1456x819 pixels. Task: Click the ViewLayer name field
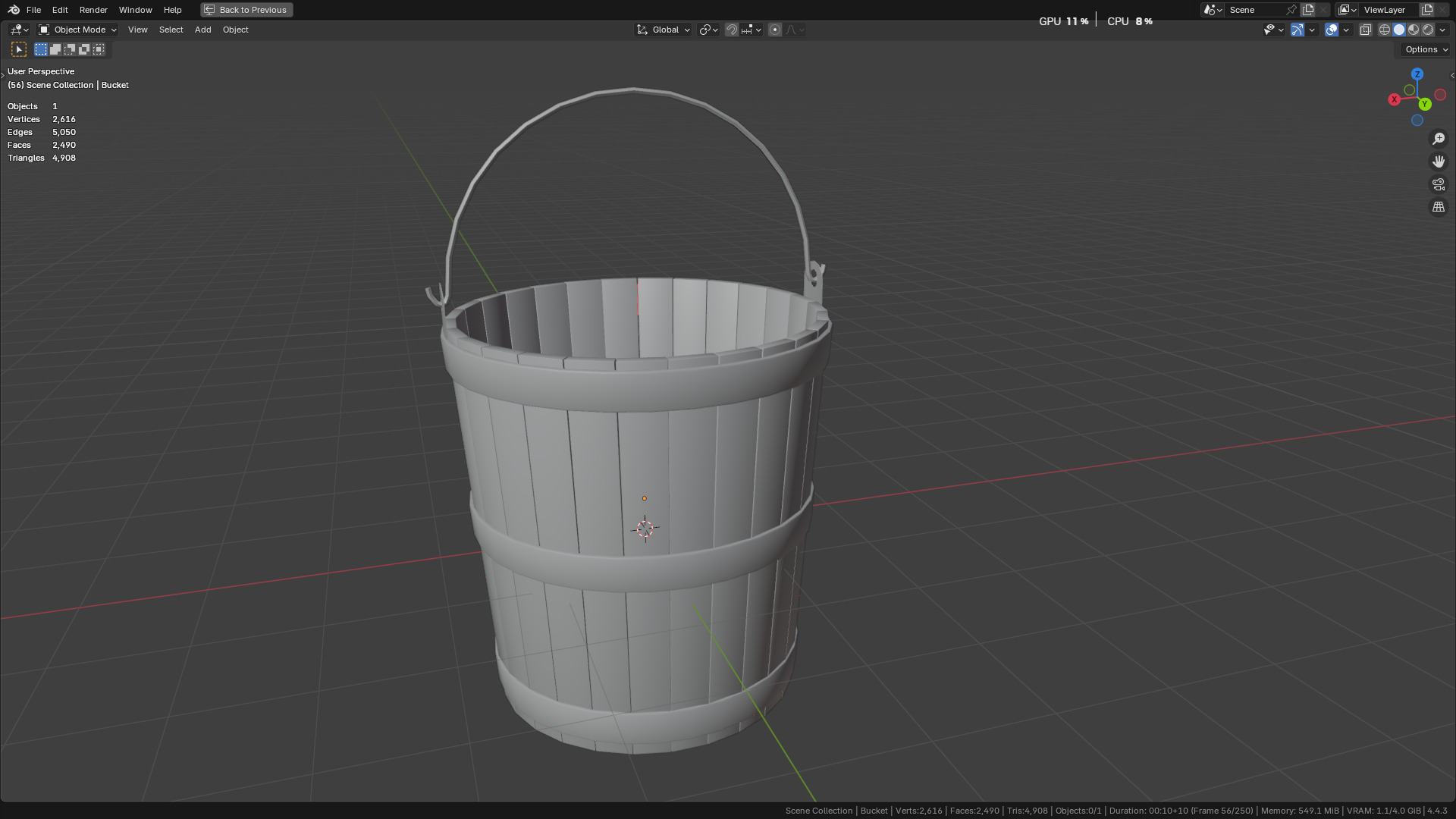pyautogui.click(x=1389, y=10)
